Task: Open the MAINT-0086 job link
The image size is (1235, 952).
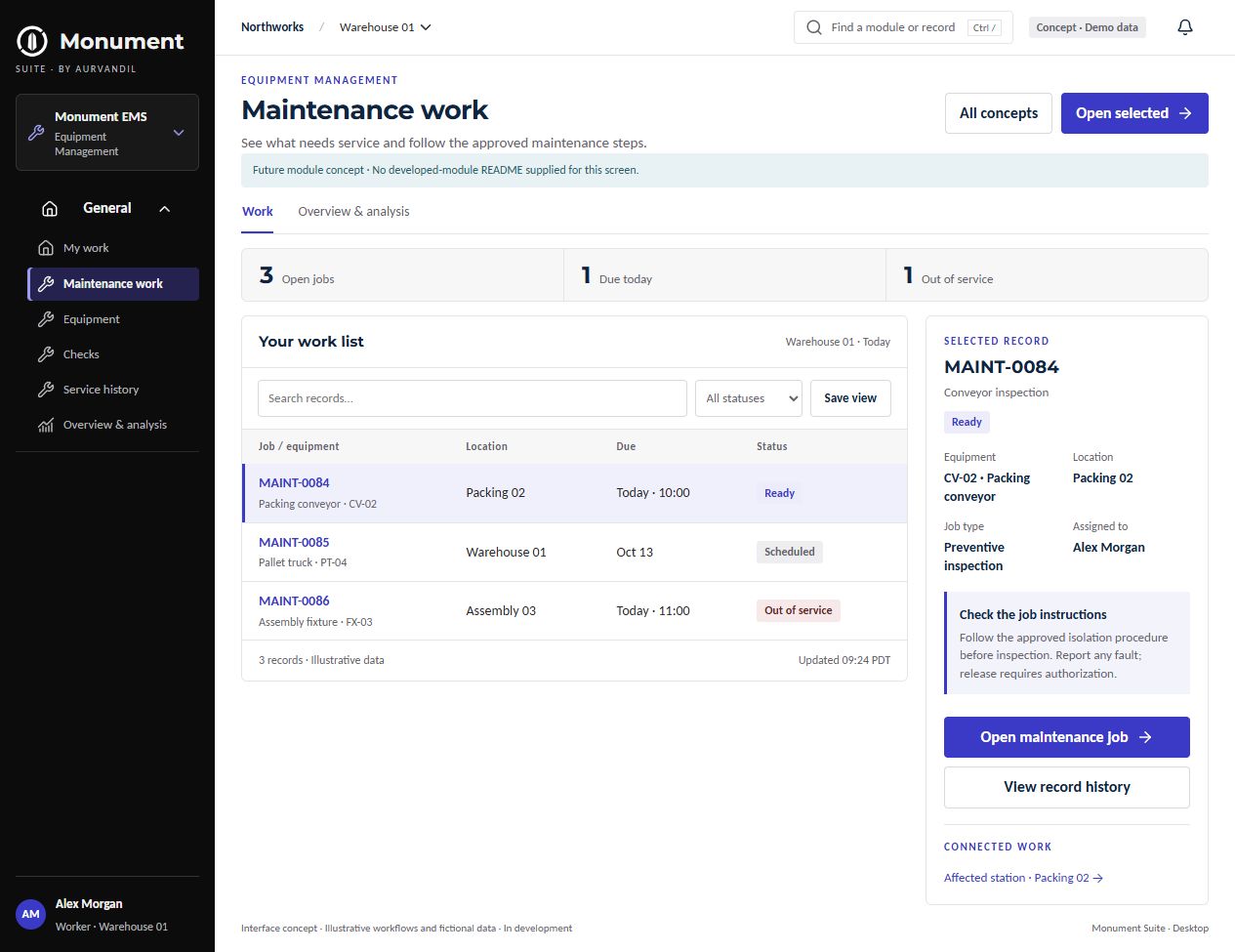Action: [x=294, y=600]
